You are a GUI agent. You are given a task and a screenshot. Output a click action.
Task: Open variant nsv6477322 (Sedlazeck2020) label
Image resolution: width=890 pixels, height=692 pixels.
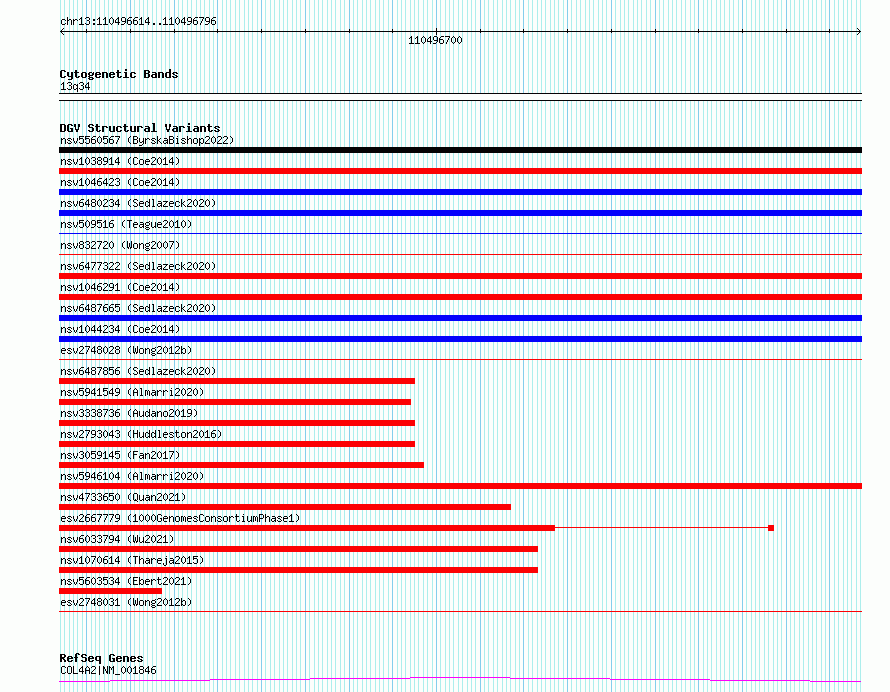coord(138,266)
